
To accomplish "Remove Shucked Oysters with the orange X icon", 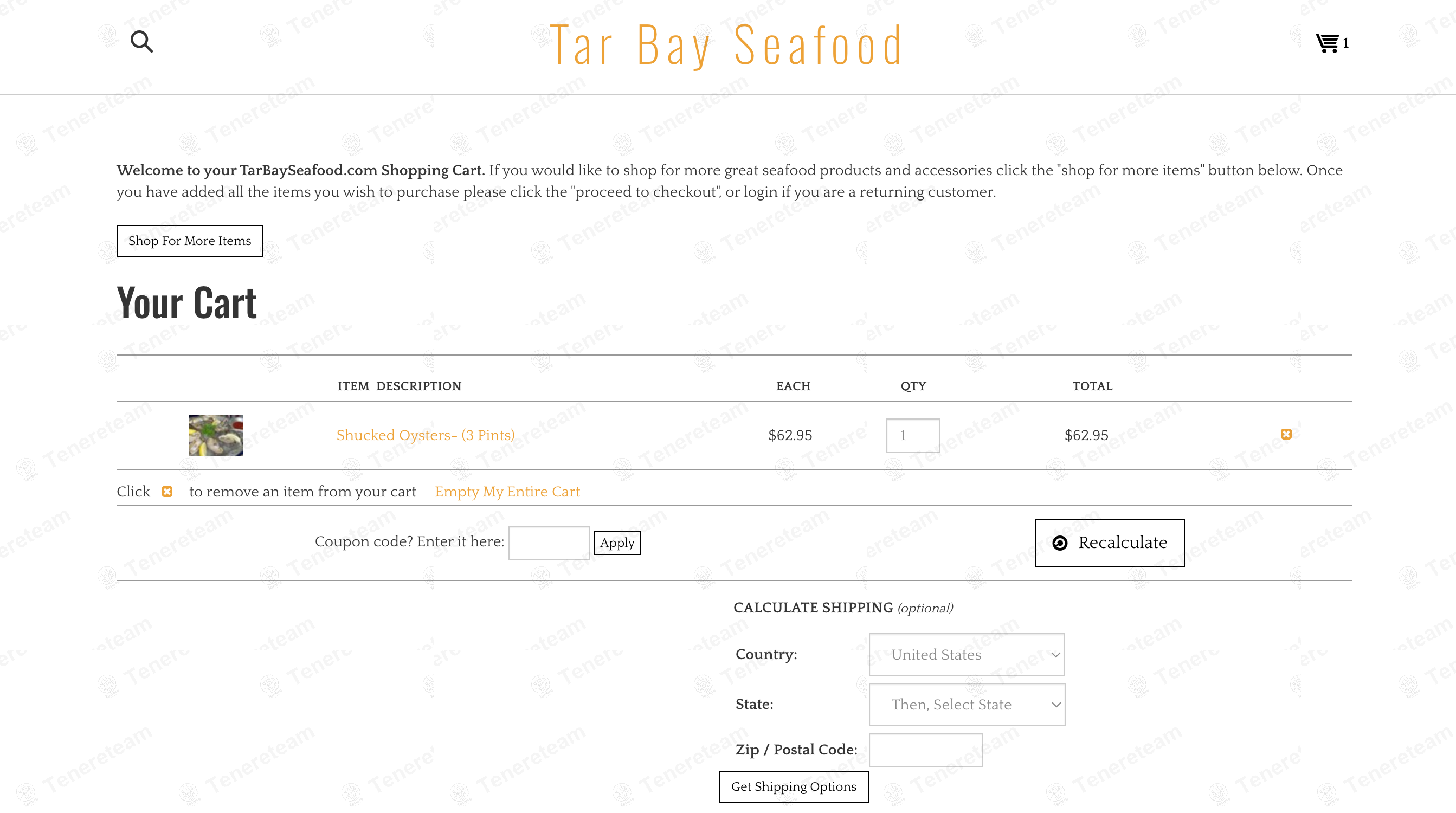I will (x=1286, y=434).
